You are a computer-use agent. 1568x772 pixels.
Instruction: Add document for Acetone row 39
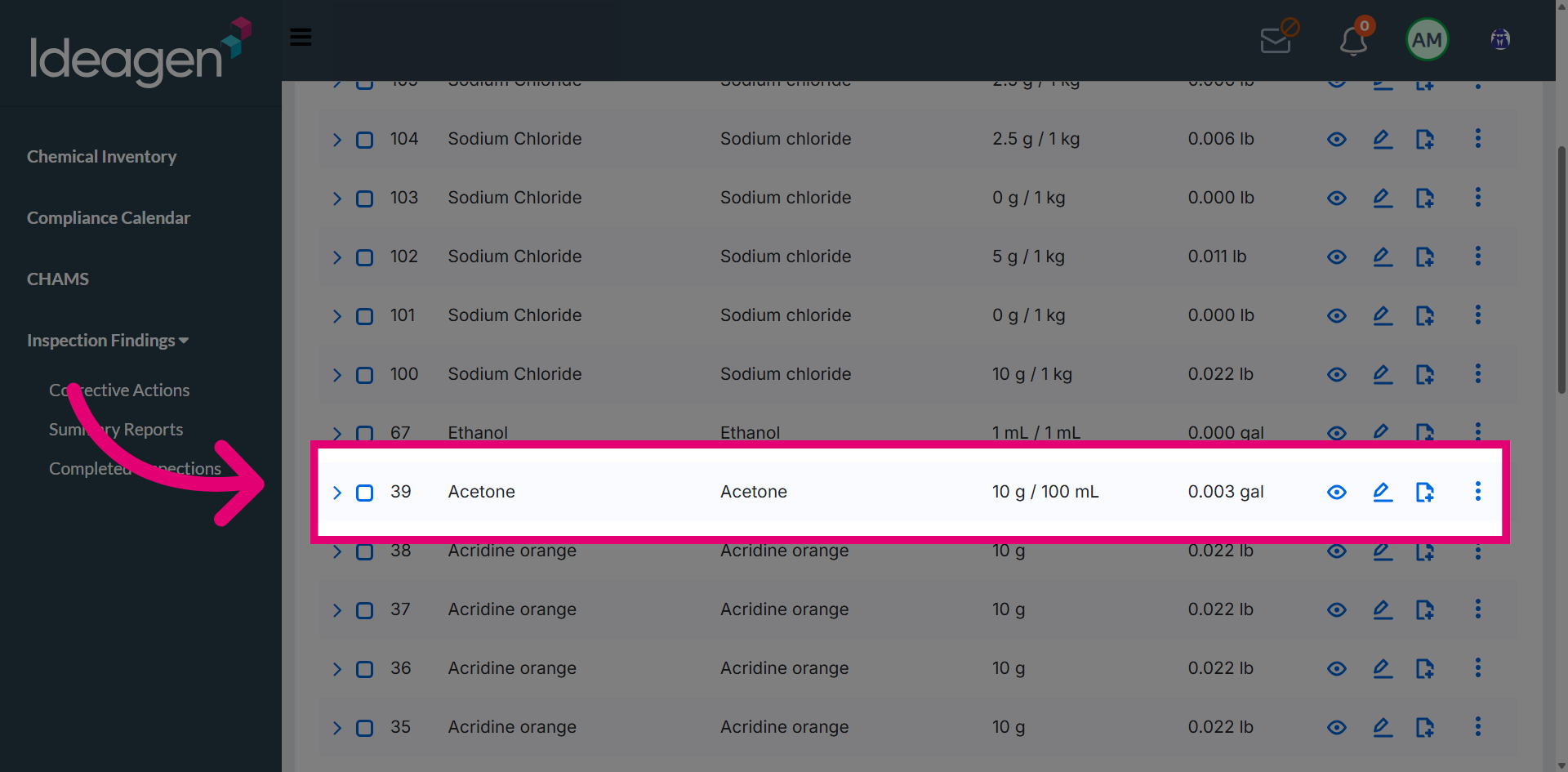1425,492
